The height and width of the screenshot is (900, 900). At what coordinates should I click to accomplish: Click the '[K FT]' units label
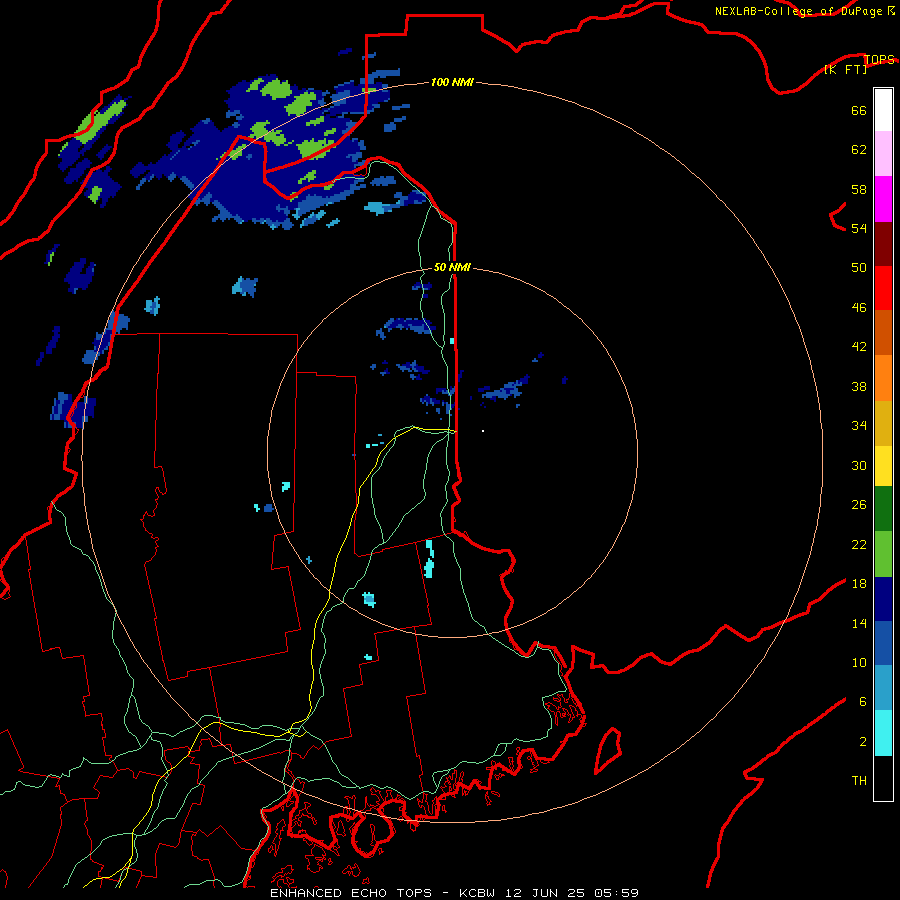845,69
